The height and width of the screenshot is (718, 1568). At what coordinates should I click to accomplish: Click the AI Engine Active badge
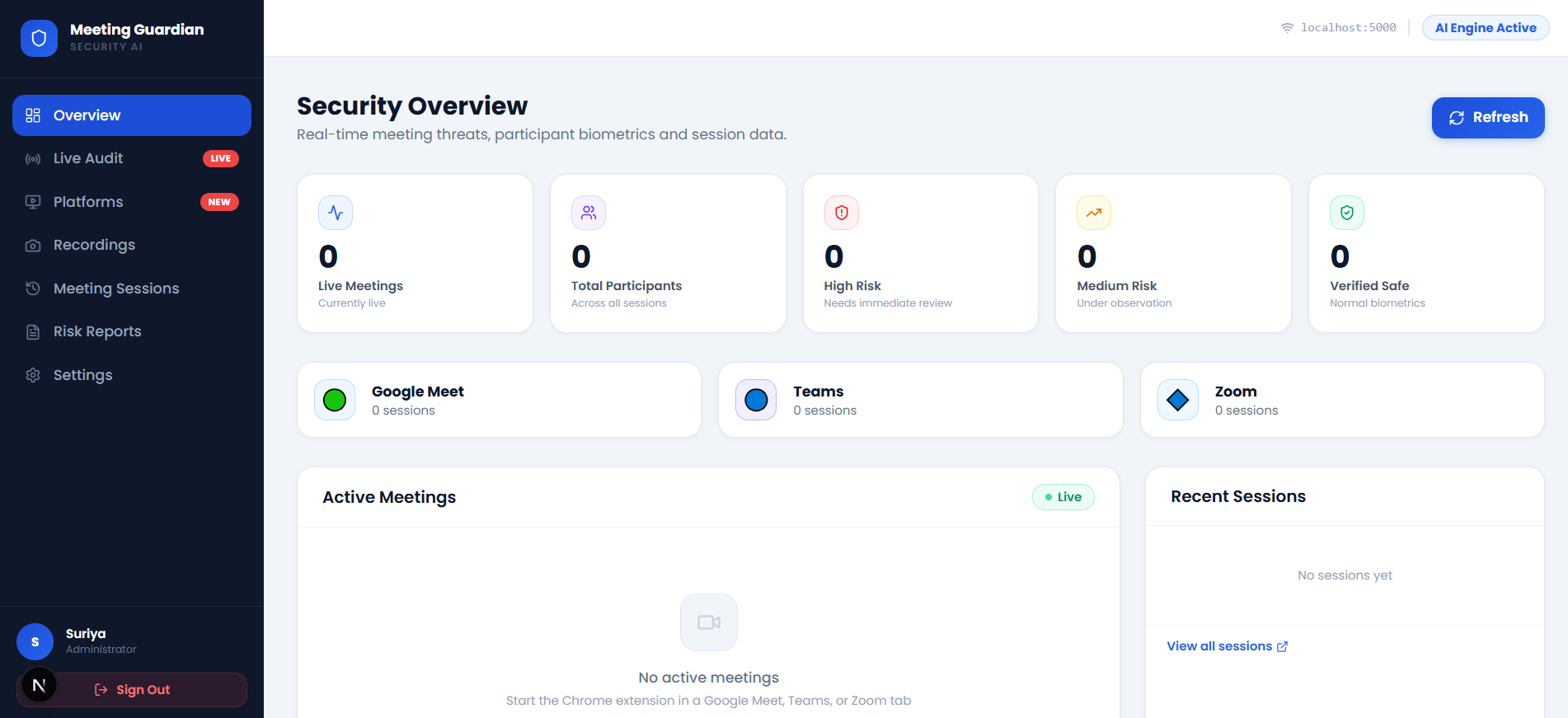(x=1486, y=28)
